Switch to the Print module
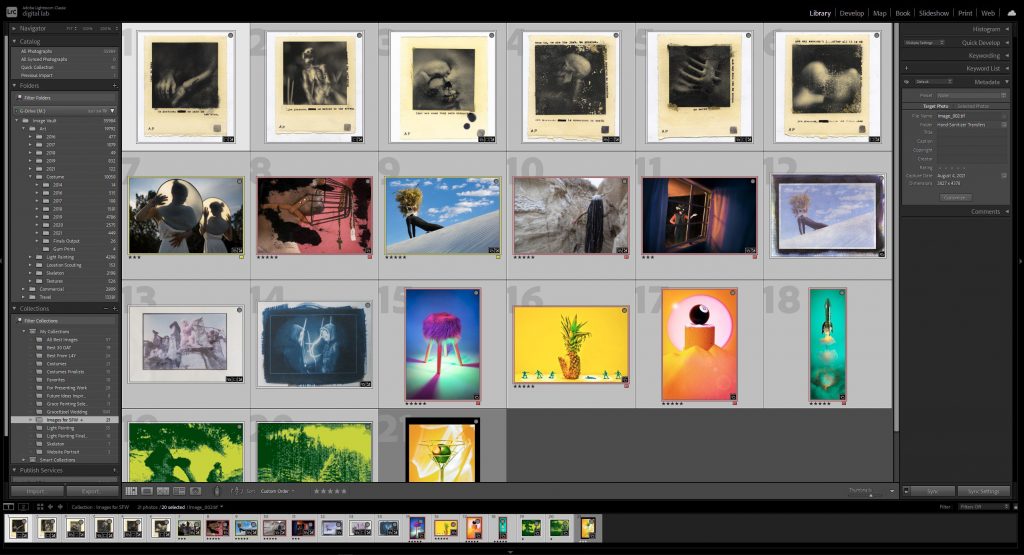The image size is (1024, 555). [x=965, y=13]
